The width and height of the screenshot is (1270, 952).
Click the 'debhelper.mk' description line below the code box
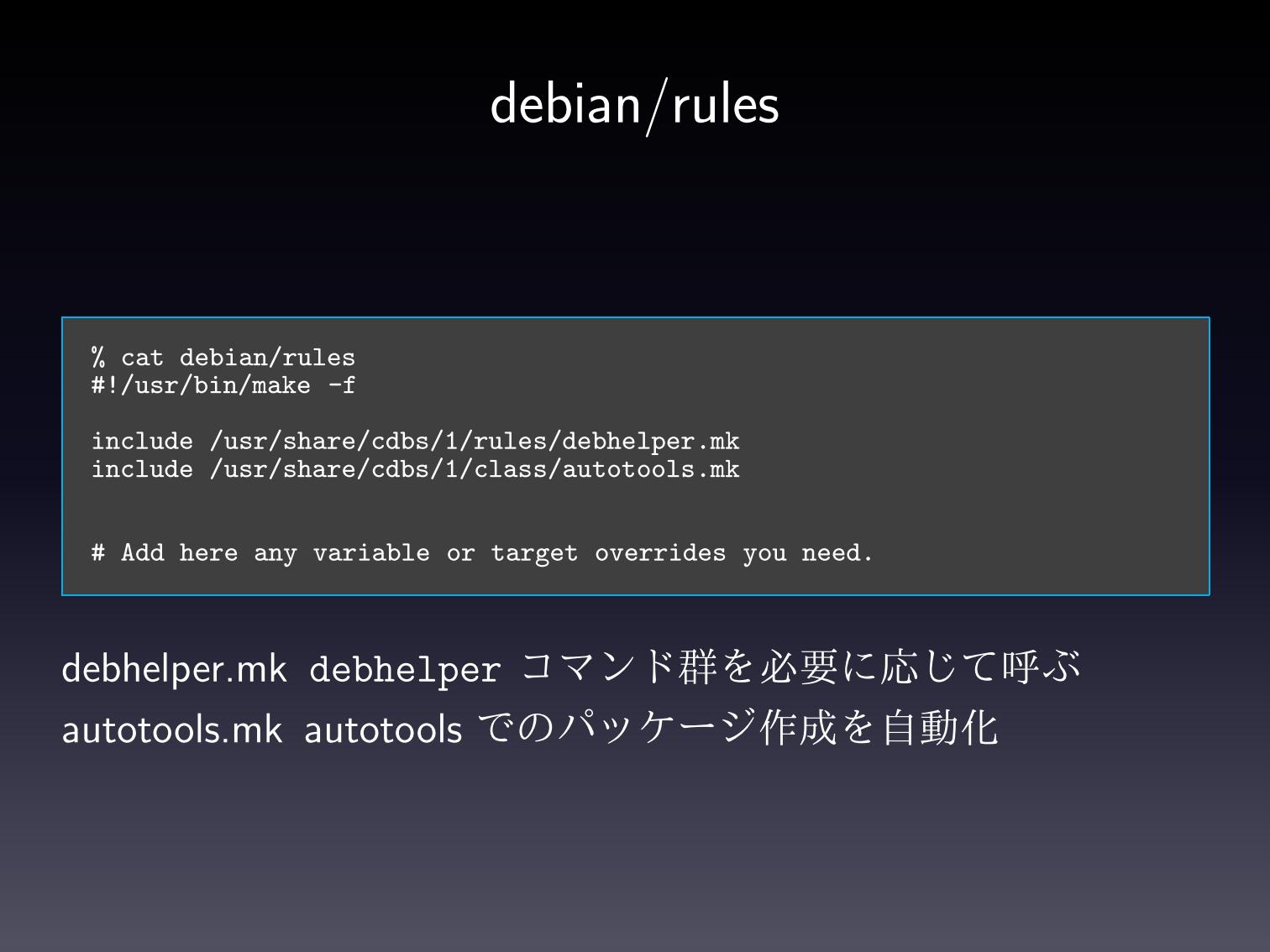pos(571,668)
